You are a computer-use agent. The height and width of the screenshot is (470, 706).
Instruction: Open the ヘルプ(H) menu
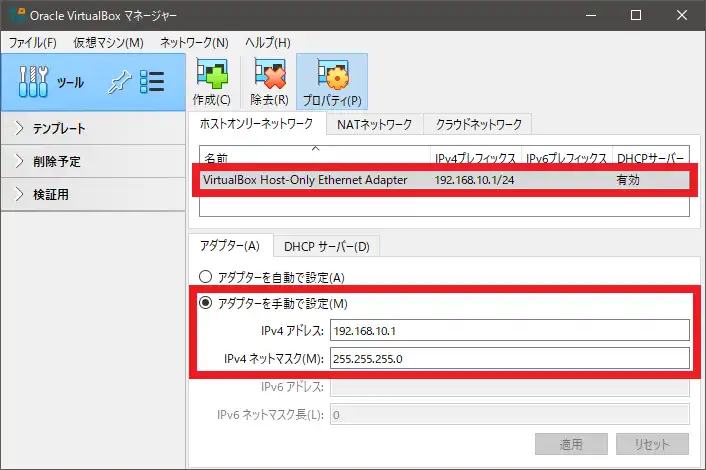[267, 43]
